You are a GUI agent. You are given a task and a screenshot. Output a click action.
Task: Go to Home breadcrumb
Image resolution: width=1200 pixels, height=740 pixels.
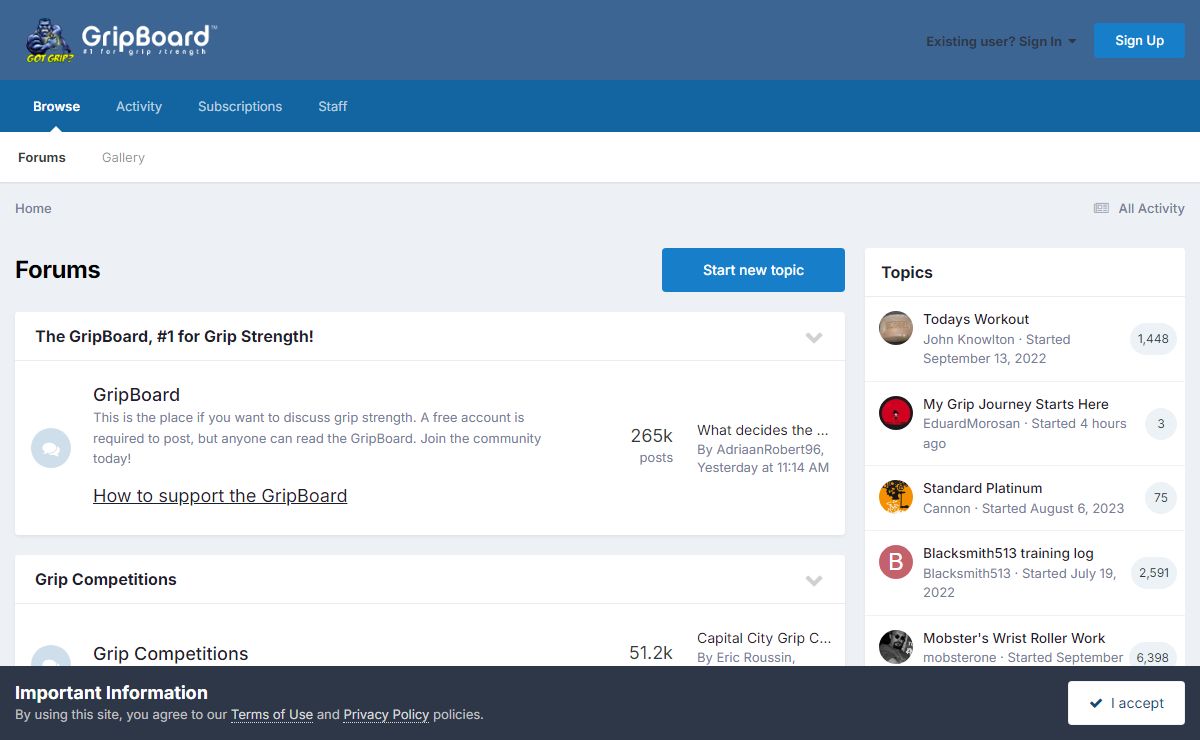tap(33, 208)
